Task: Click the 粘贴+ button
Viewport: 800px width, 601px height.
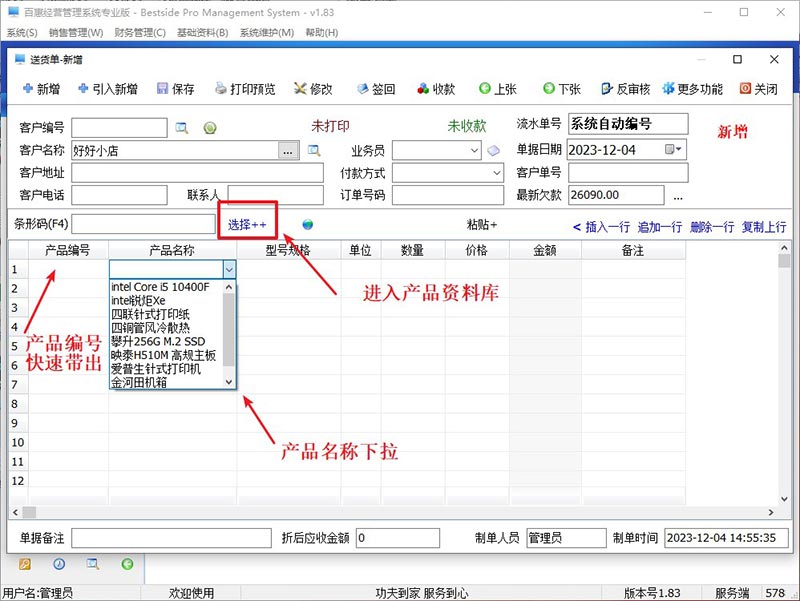Action: (x=482, y=224)
